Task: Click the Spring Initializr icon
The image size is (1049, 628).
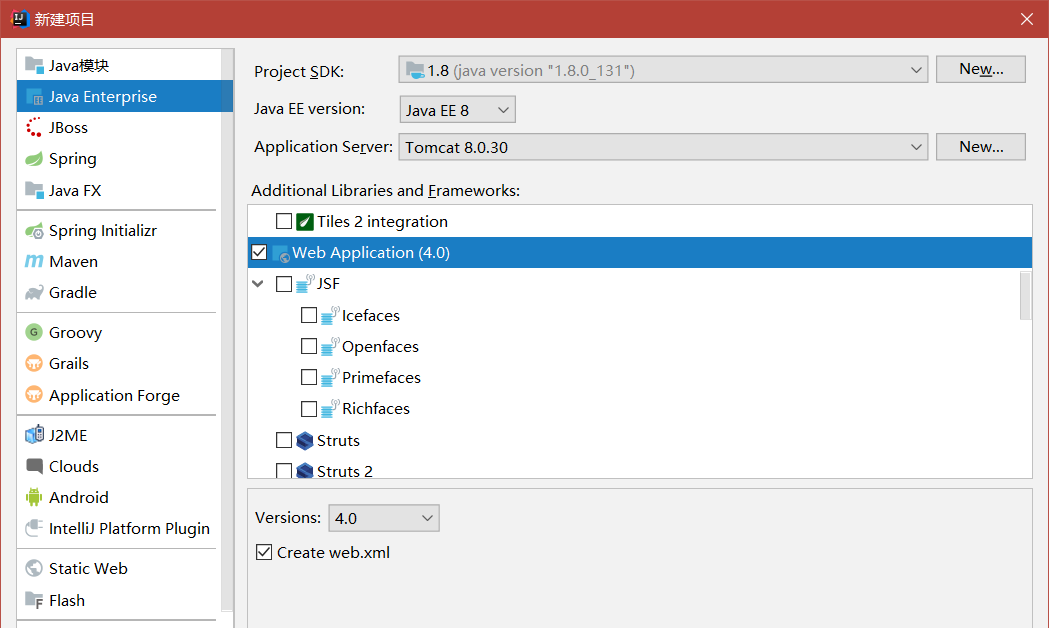Action: click(34, 231)
